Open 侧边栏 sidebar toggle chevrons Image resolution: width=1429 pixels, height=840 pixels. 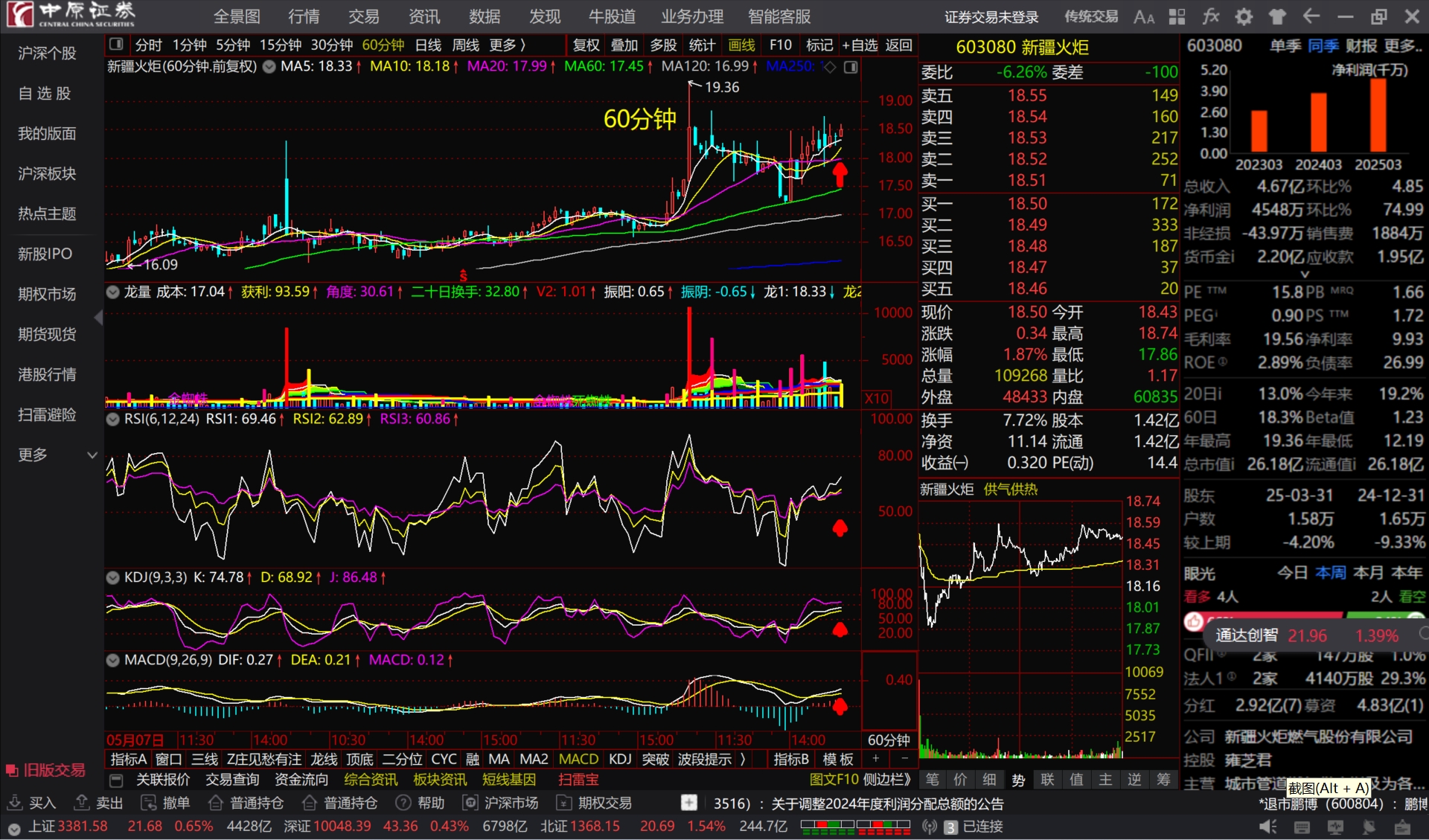click(x=887, y=780)
